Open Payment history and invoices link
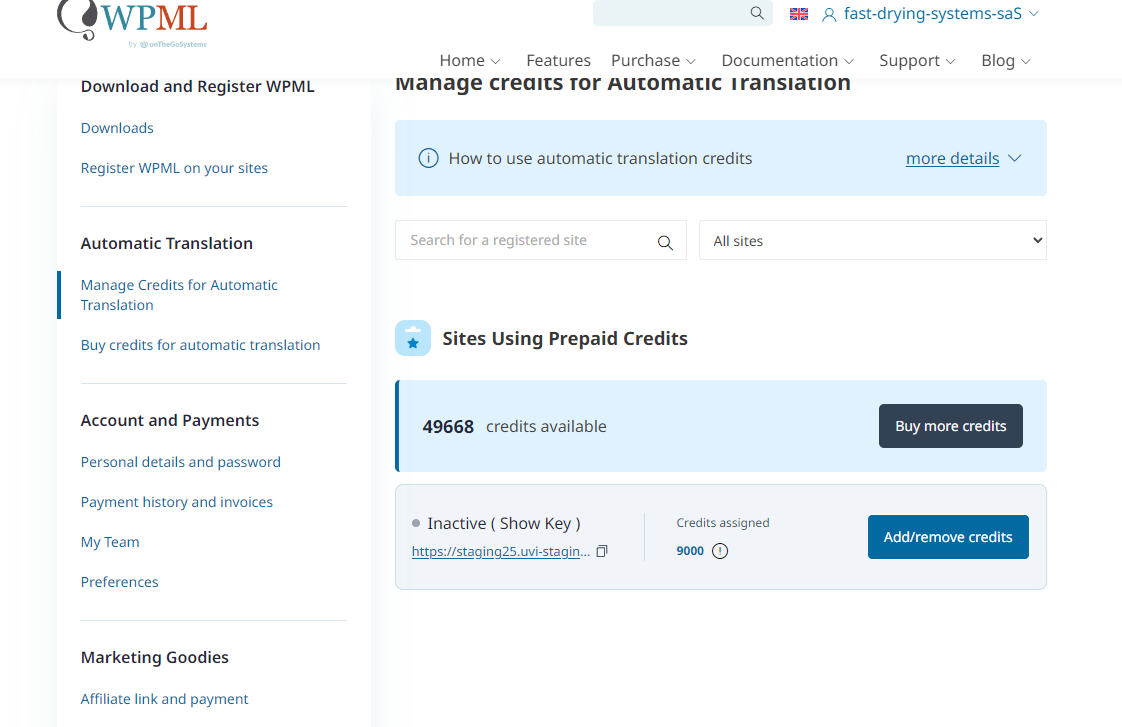 point(177,502)
